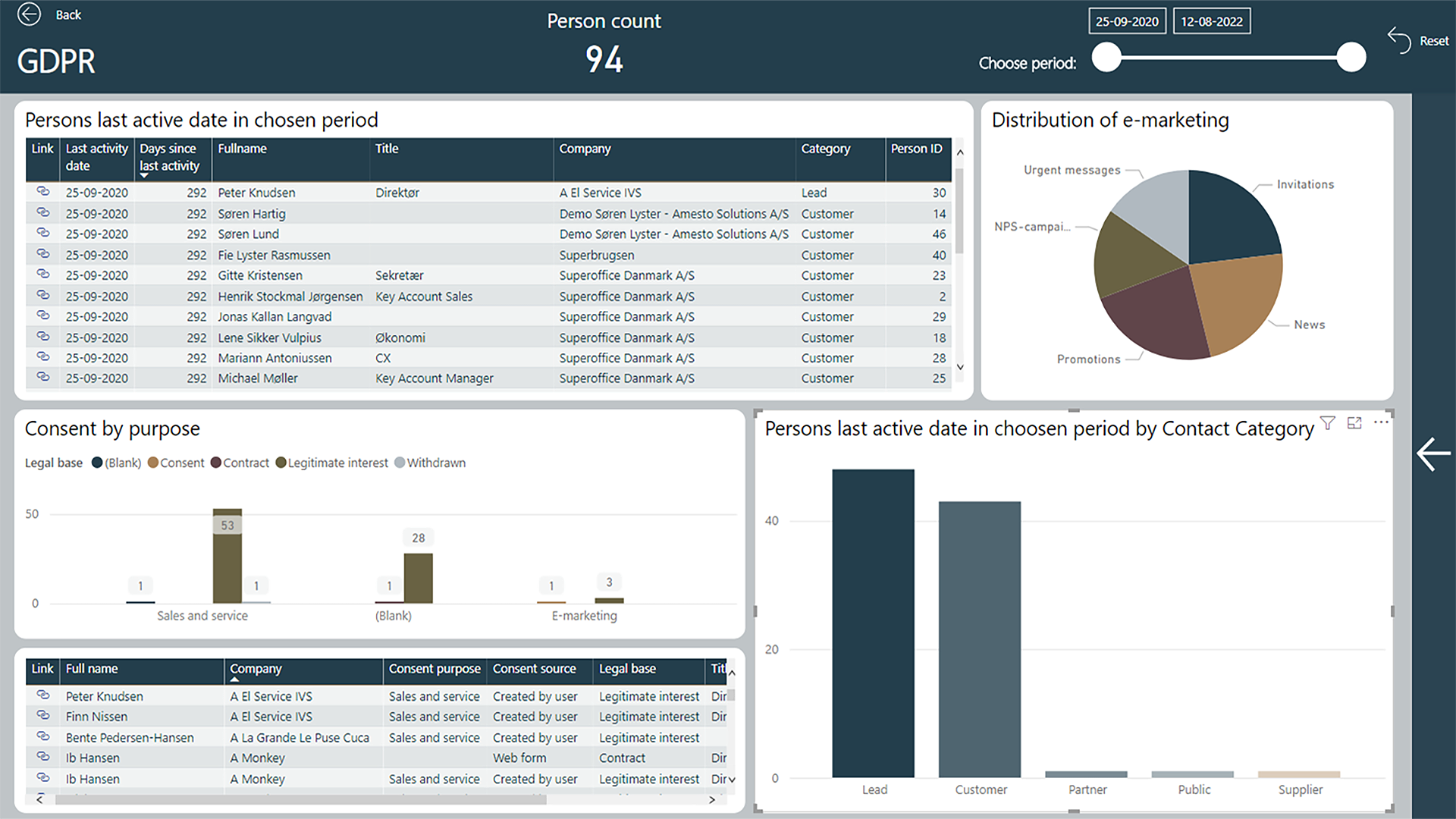
Task: Click the Back arrow icon
Action: 29,14
